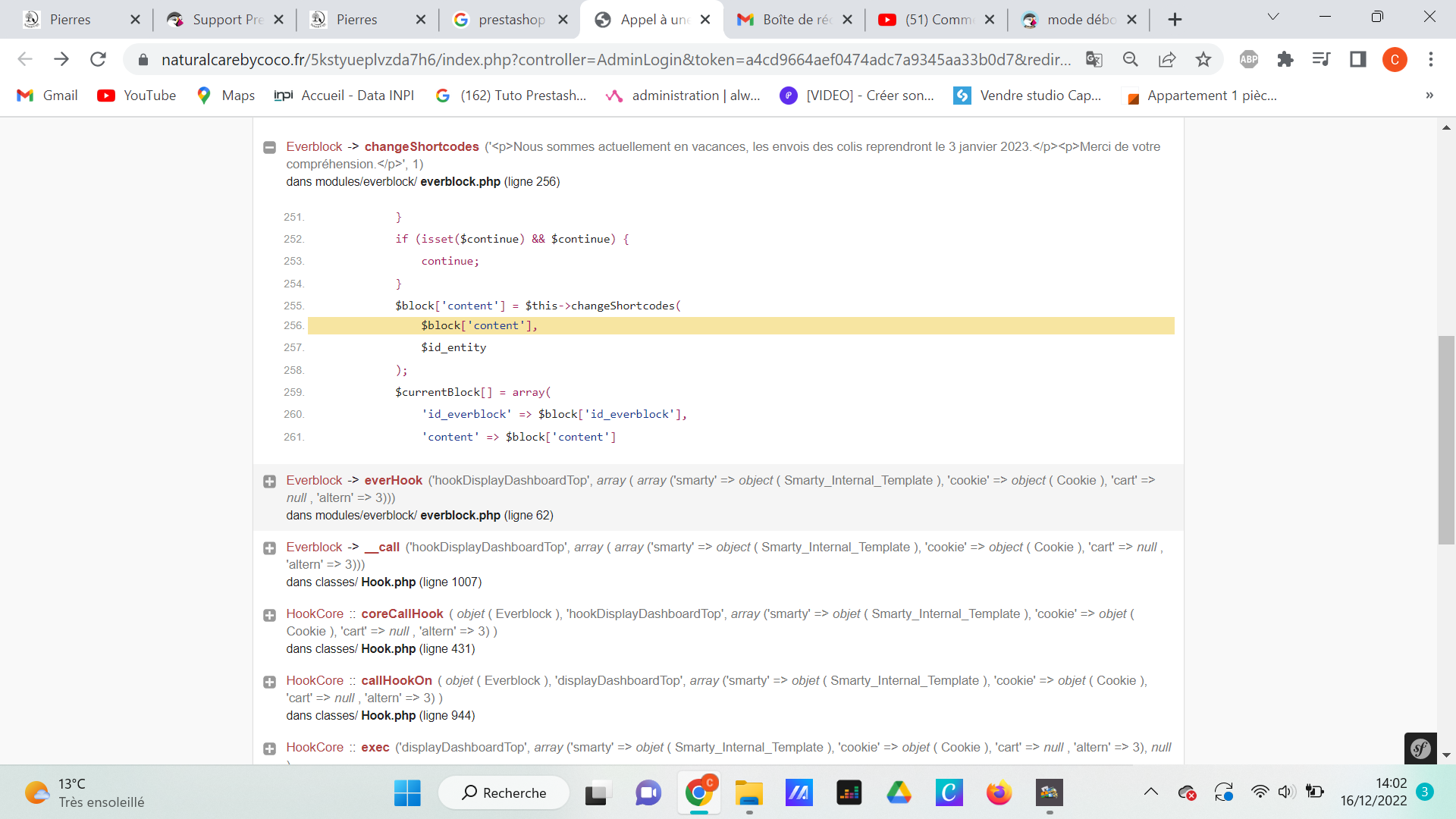The image size is (1456, 819).
Task: Expand the coreCallHook stack entry
Action: (x=269, y=615)
